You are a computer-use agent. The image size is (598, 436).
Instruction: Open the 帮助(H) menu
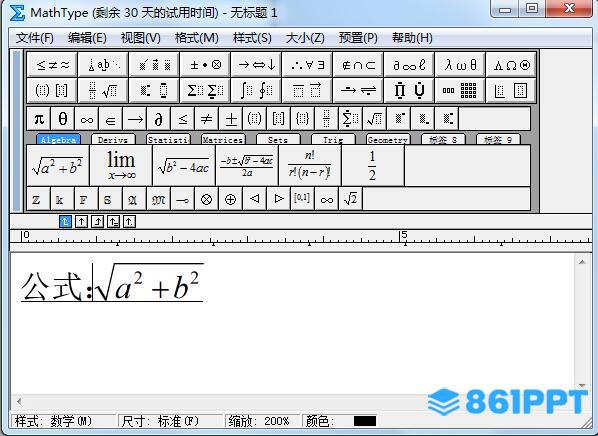tap(412, 38)
